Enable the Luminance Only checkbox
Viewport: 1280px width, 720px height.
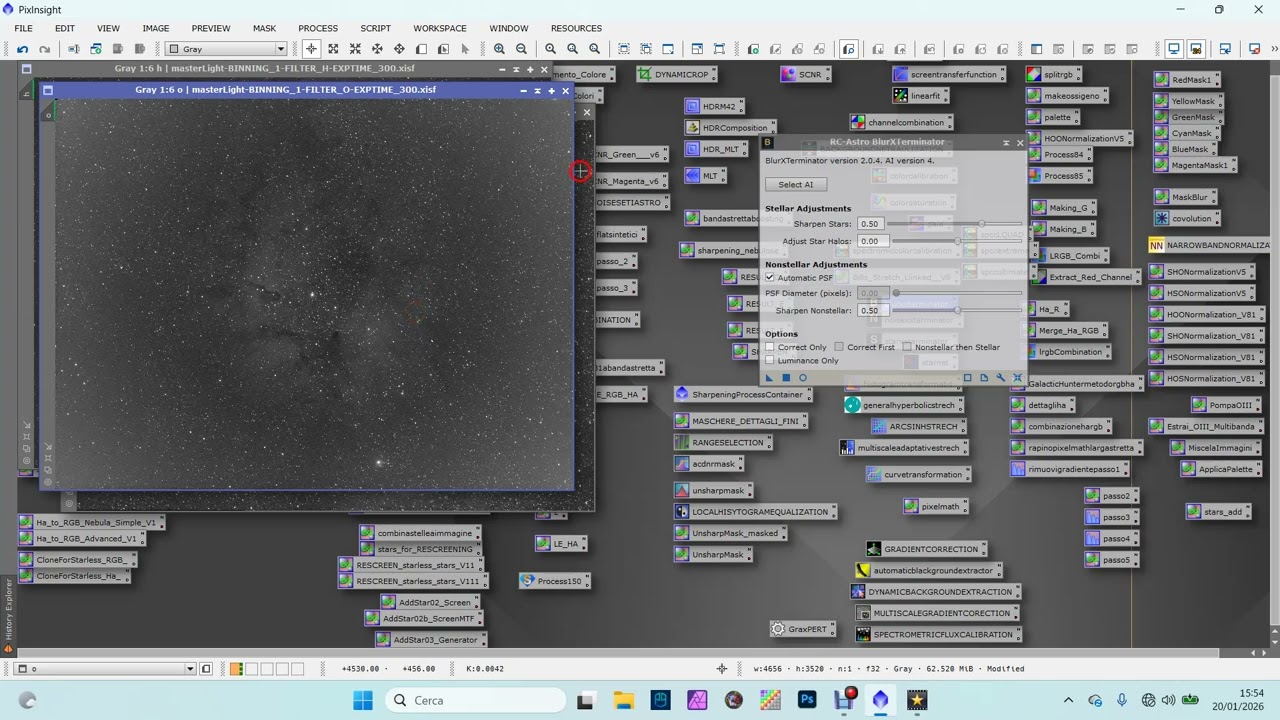pos(770,360)
